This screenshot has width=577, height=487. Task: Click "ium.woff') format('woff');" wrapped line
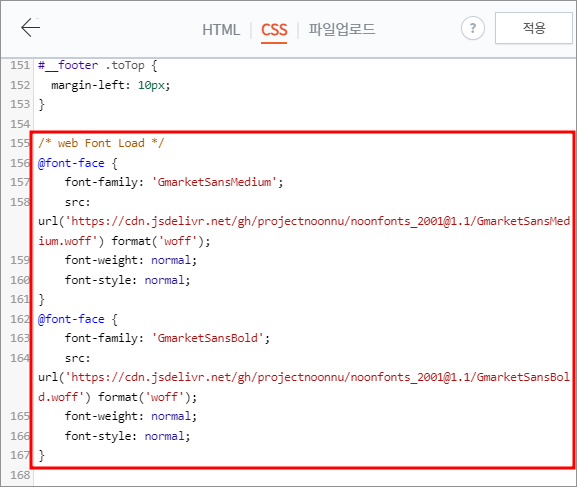124,241
